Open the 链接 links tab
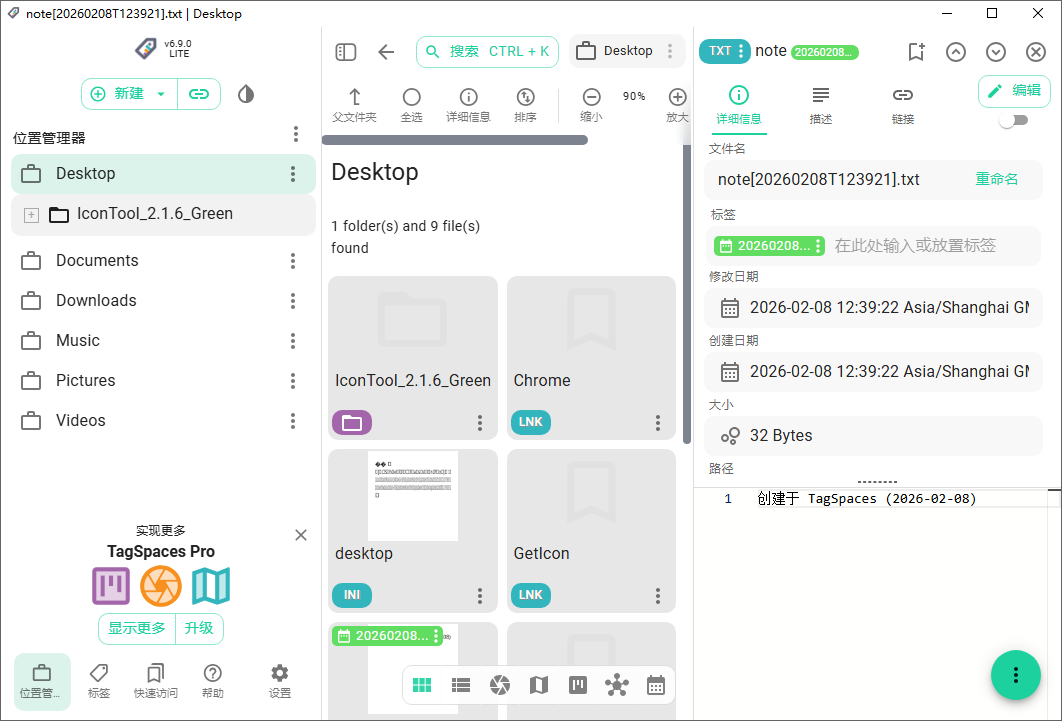The width and height of the screenshot is (1062, 721). [x=903, y=104]
